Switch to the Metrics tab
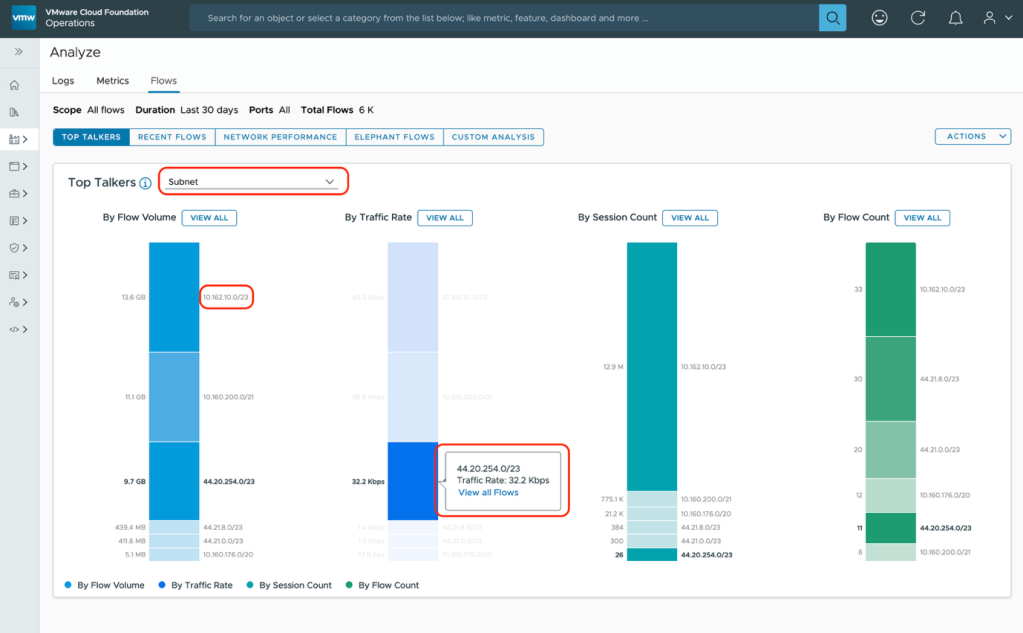1023x633 pixels. 112,81
